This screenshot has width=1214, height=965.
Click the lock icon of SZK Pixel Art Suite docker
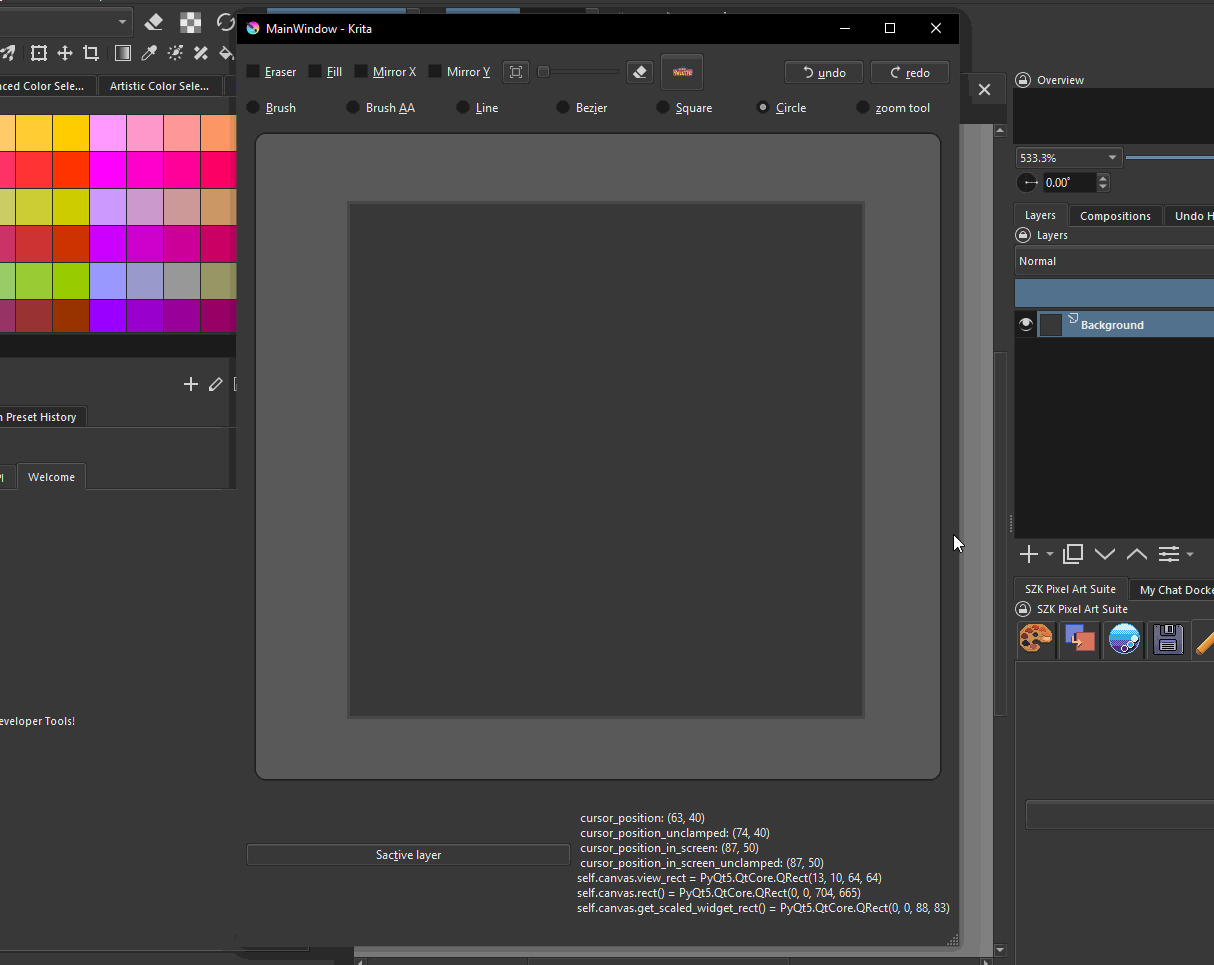(1023, 609)
